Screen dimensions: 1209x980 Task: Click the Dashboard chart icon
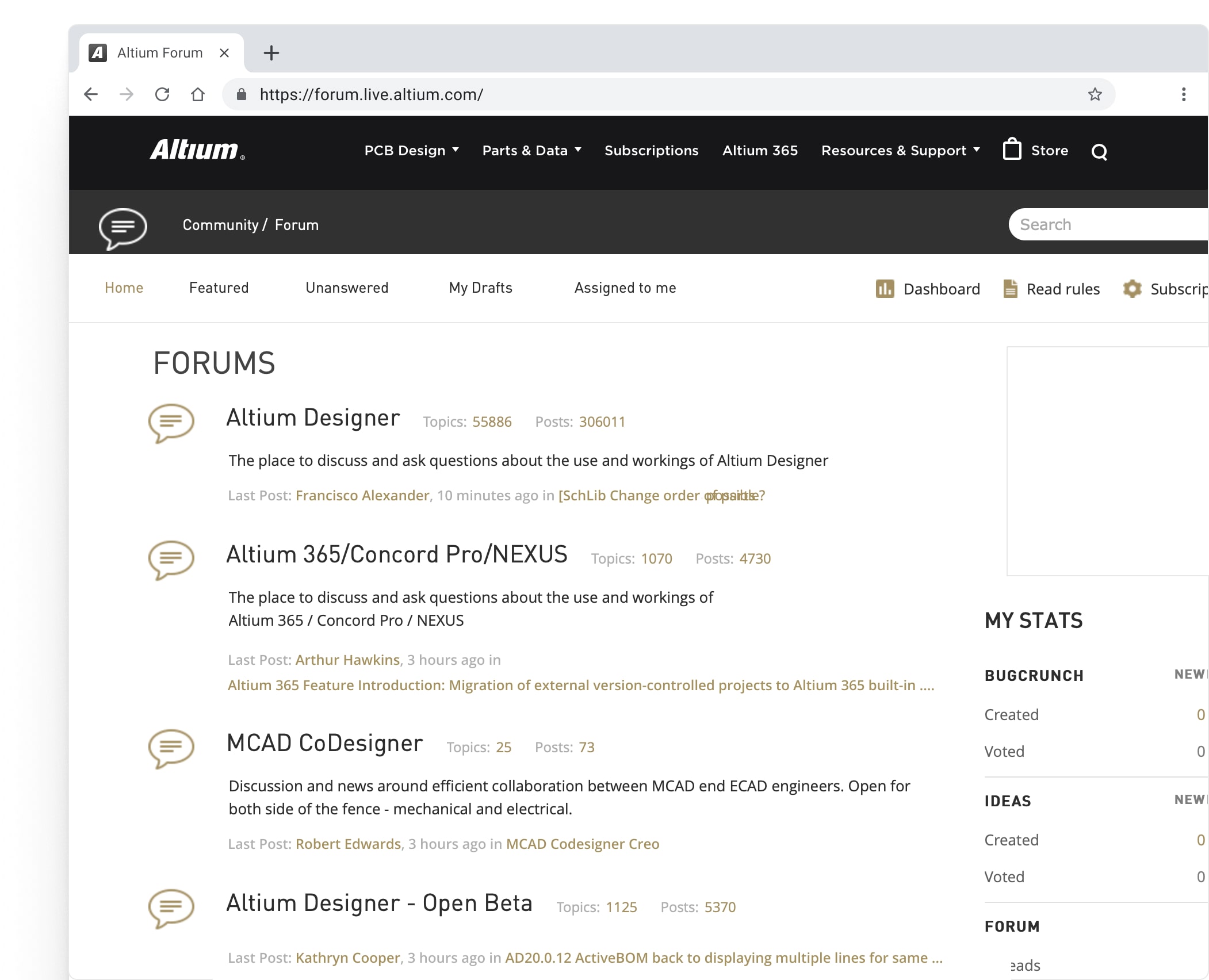(885, 289)
